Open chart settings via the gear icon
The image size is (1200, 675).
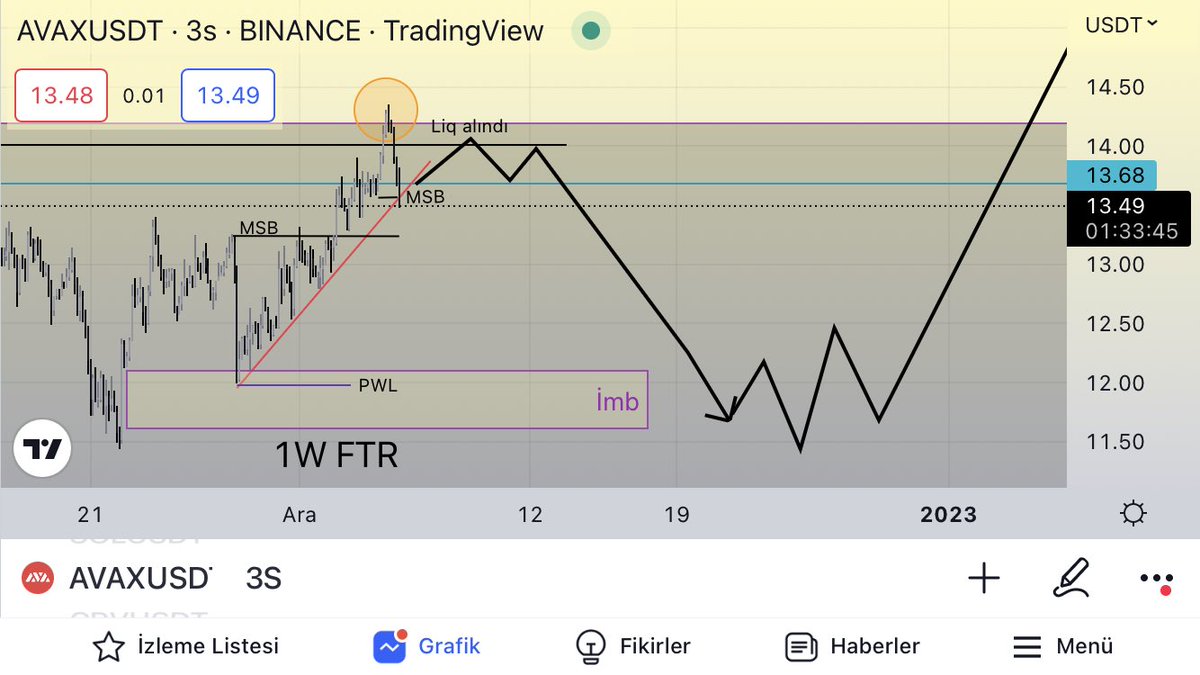tap(1133, 513)
